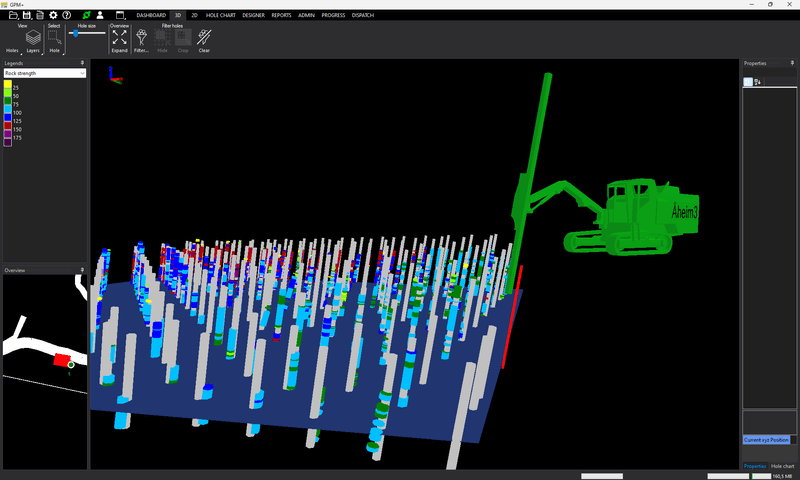Open the ADMIN tab
800x480 pixels.
pos(306,15)
